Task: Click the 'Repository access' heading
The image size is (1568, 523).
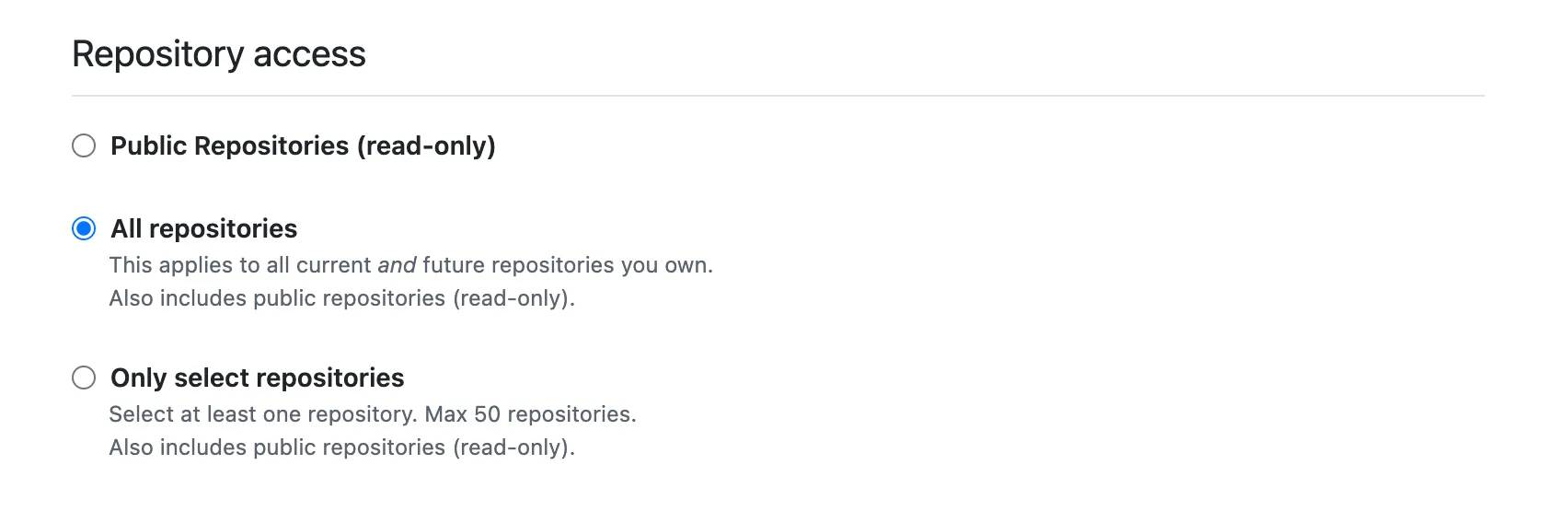Action: (218, 54)
